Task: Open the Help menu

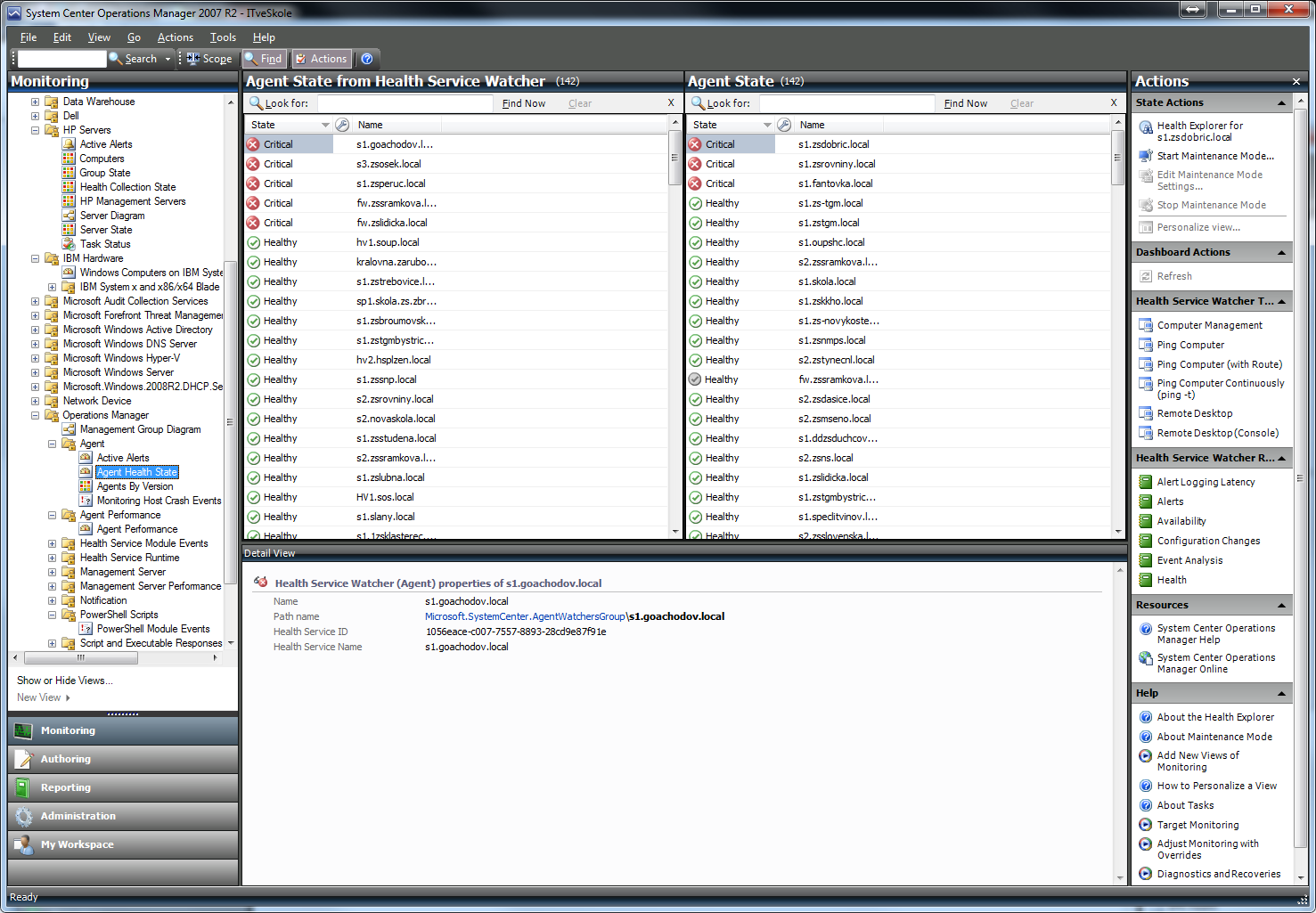Action: click(x=264, y=37)
